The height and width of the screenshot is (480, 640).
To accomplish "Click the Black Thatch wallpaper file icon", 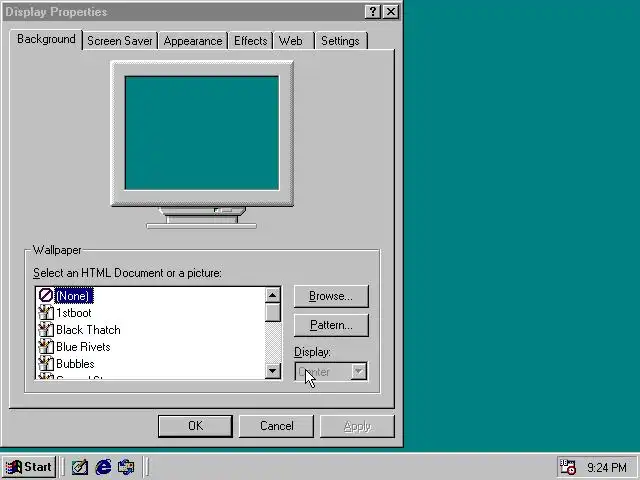I will tap(46, 329).
